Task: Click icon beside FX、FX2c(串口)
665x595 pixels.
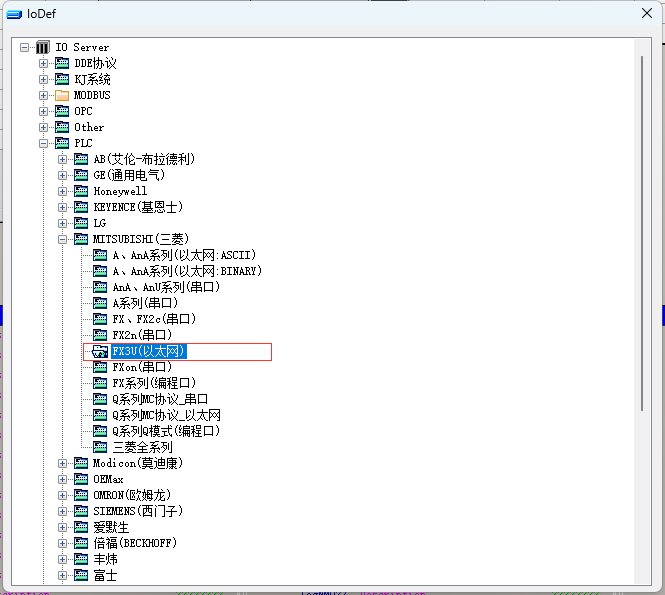Action: (x=100, y=319)
